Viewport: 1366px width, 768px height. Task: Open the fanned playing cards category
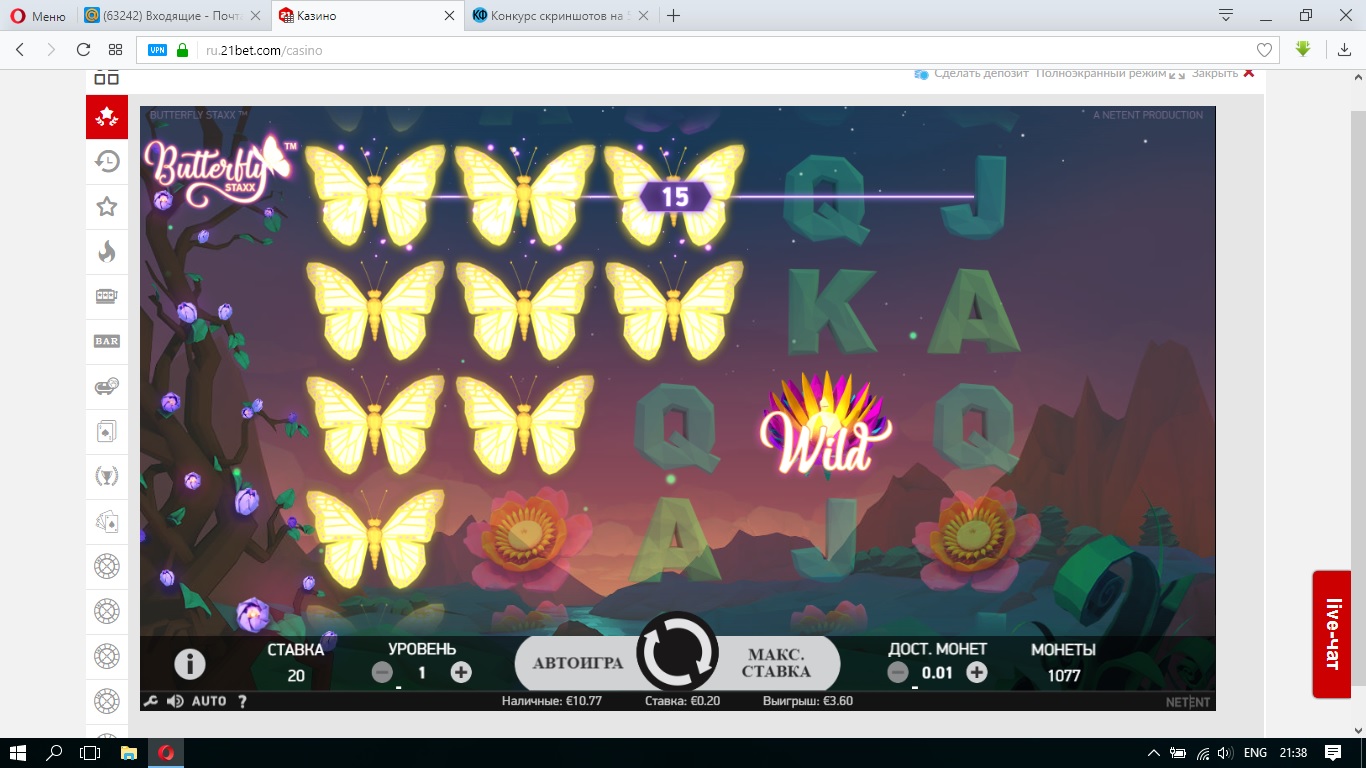(107, 521)
